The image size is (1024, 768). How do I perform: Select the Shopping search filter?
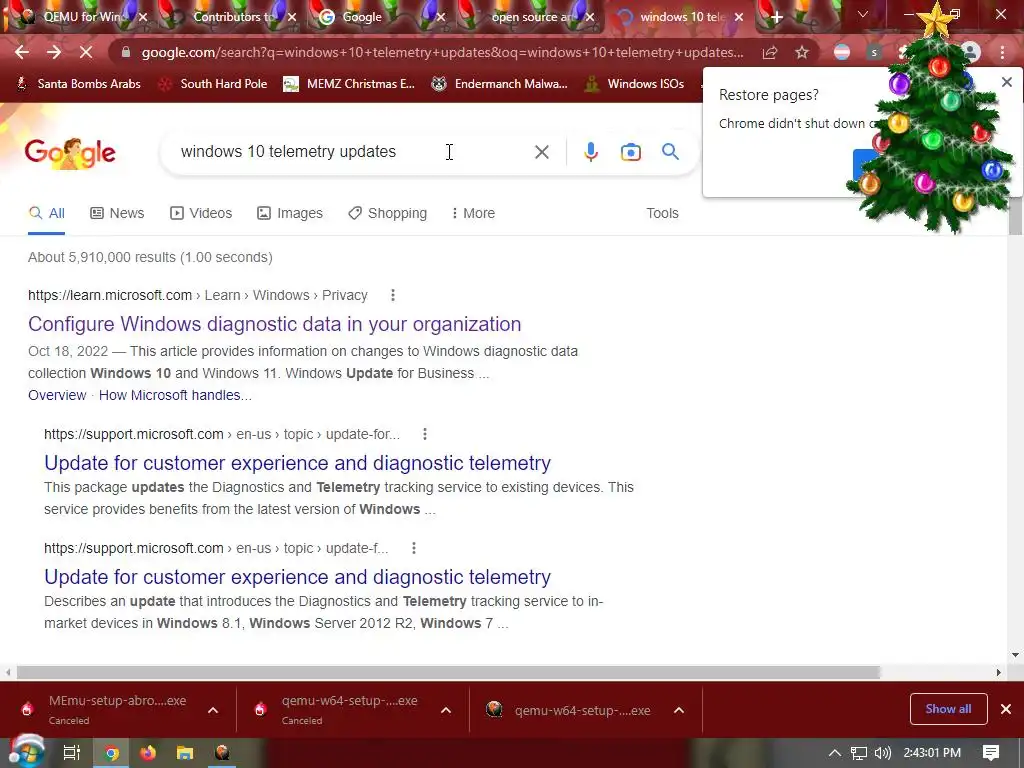click(387, 213)
